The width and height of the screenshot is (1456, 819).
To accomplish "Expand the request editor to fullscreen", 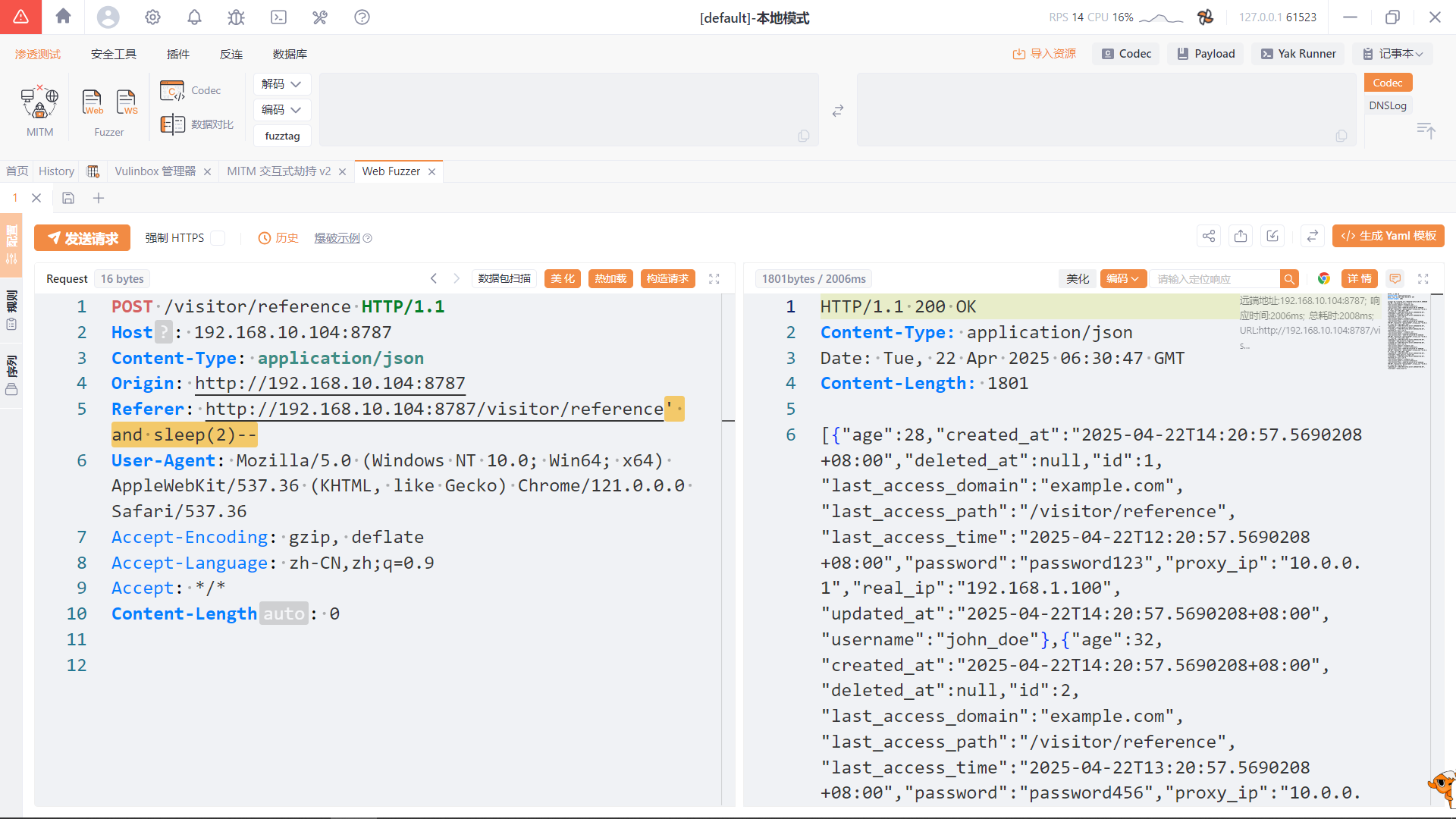I will (x=714, y=278).
